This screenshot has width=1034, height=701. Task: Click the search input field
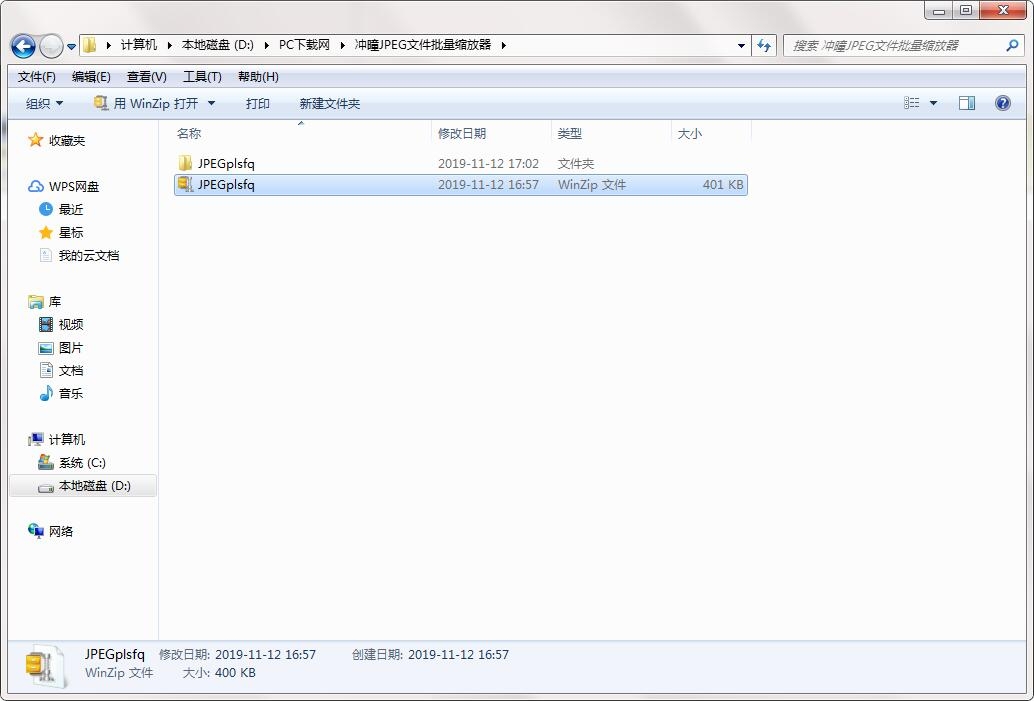tap(894, 46)
